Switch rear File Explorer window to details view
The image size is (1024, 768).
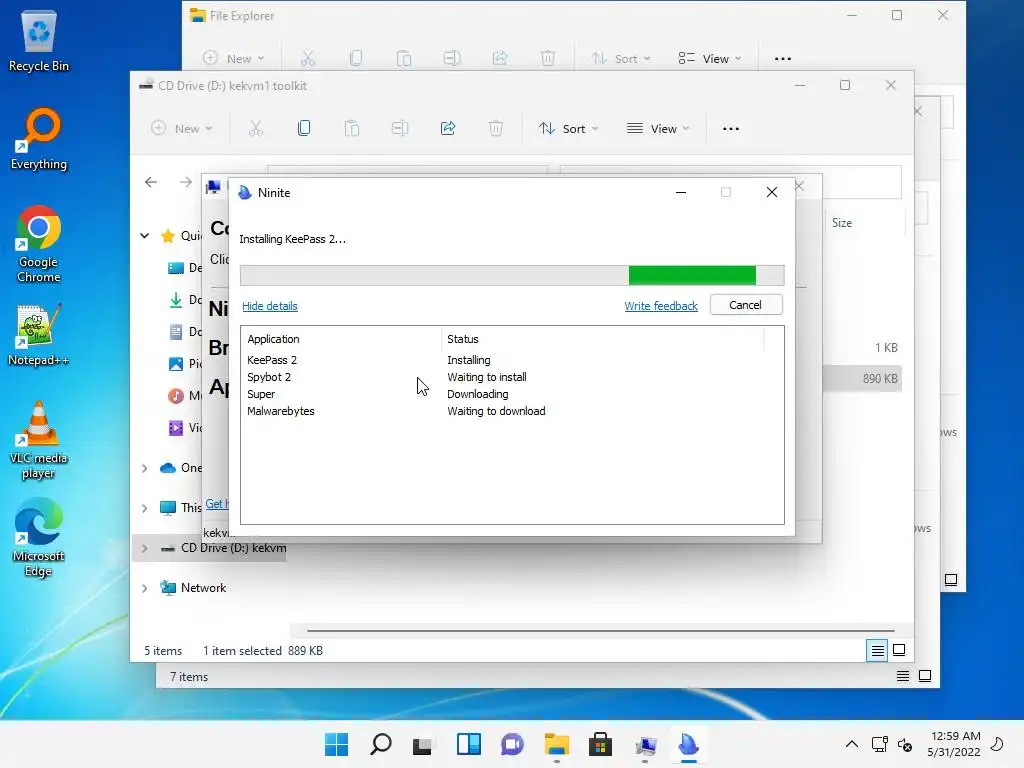(903, 676)
